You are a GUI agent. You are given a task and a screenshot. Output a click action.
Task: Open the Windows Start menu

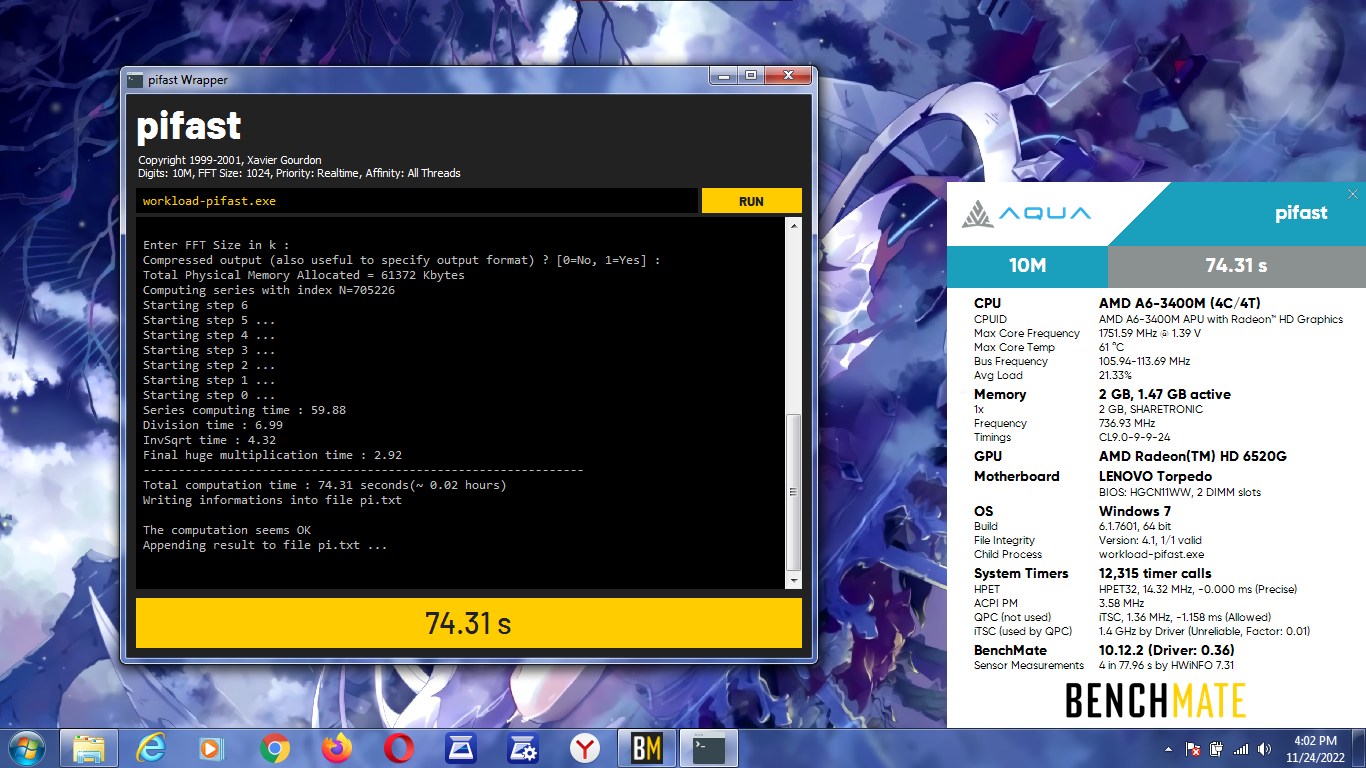tap(26, 748)
